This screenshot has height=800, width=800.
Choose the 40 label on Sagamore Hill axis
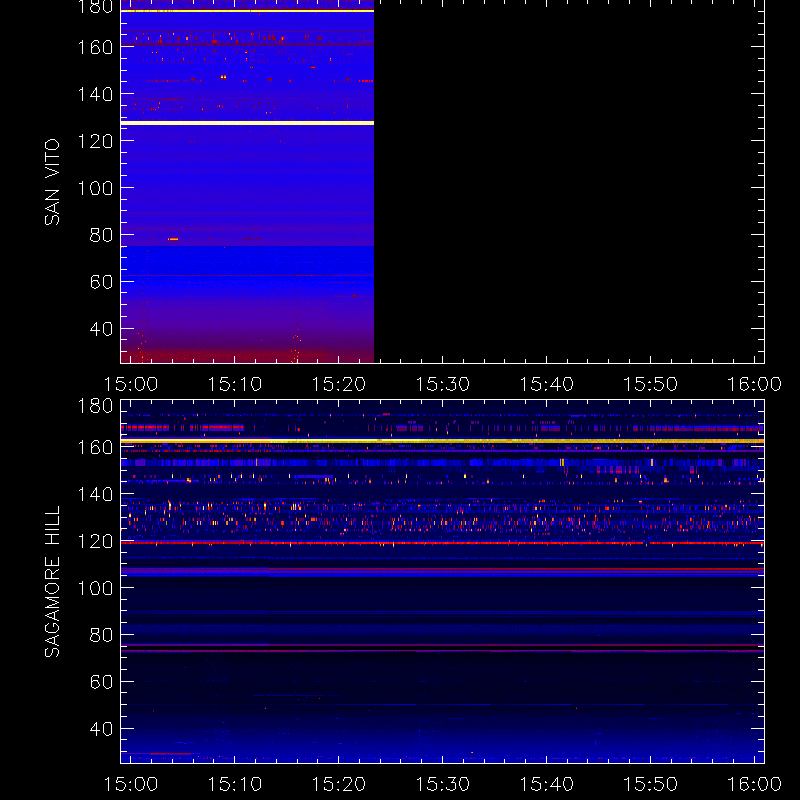click(x=101, y=729)
